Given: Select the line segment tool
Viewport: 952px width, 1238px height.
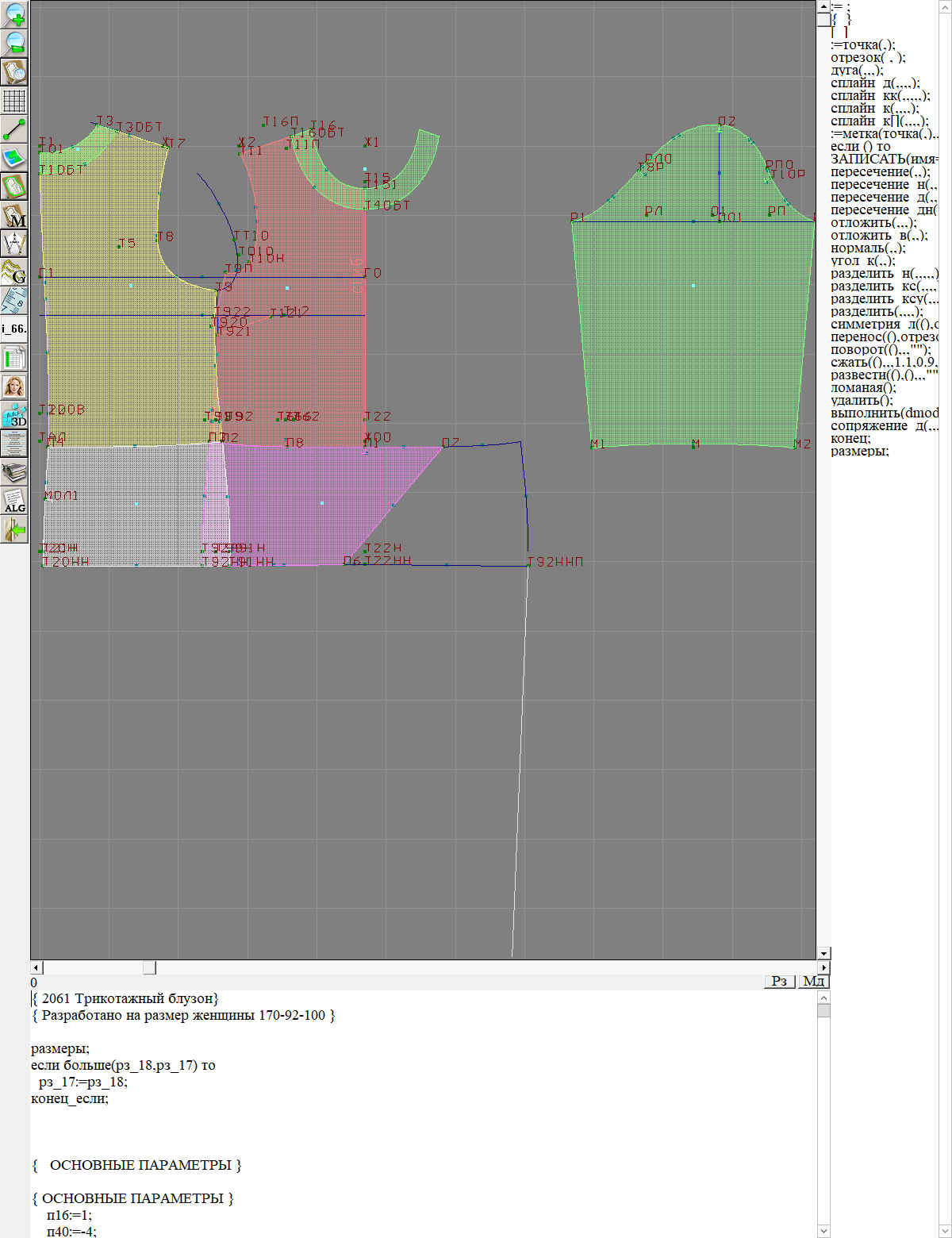Looking at the screenshot, I should [x=15, y=129].
